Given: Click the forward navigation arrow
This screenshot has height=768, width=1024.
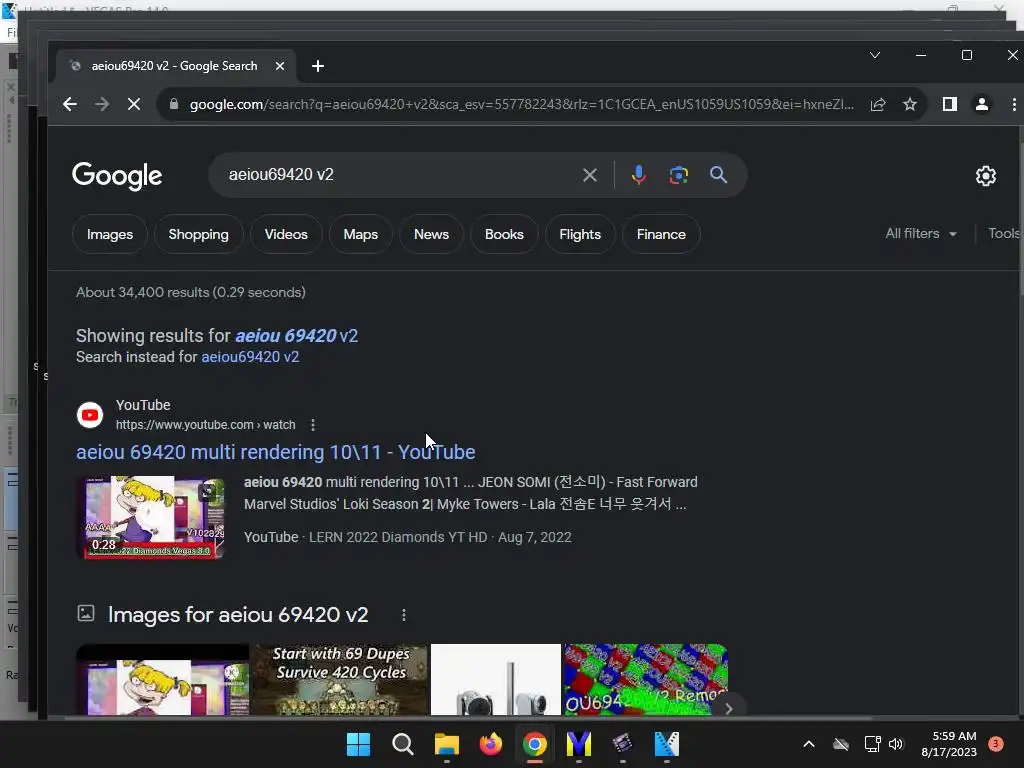Looking at the screenshot, I should tap(102, 104).
